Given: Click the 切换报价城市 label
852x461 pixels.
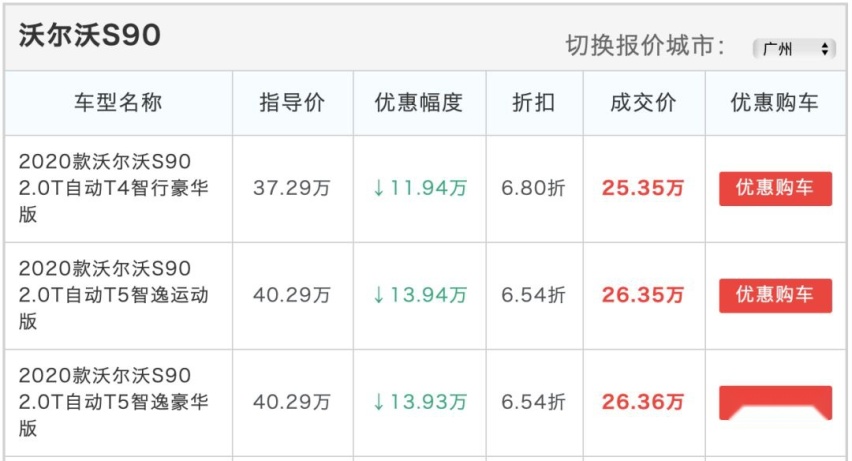Looking at the screenshot, I should click(645, 46).
